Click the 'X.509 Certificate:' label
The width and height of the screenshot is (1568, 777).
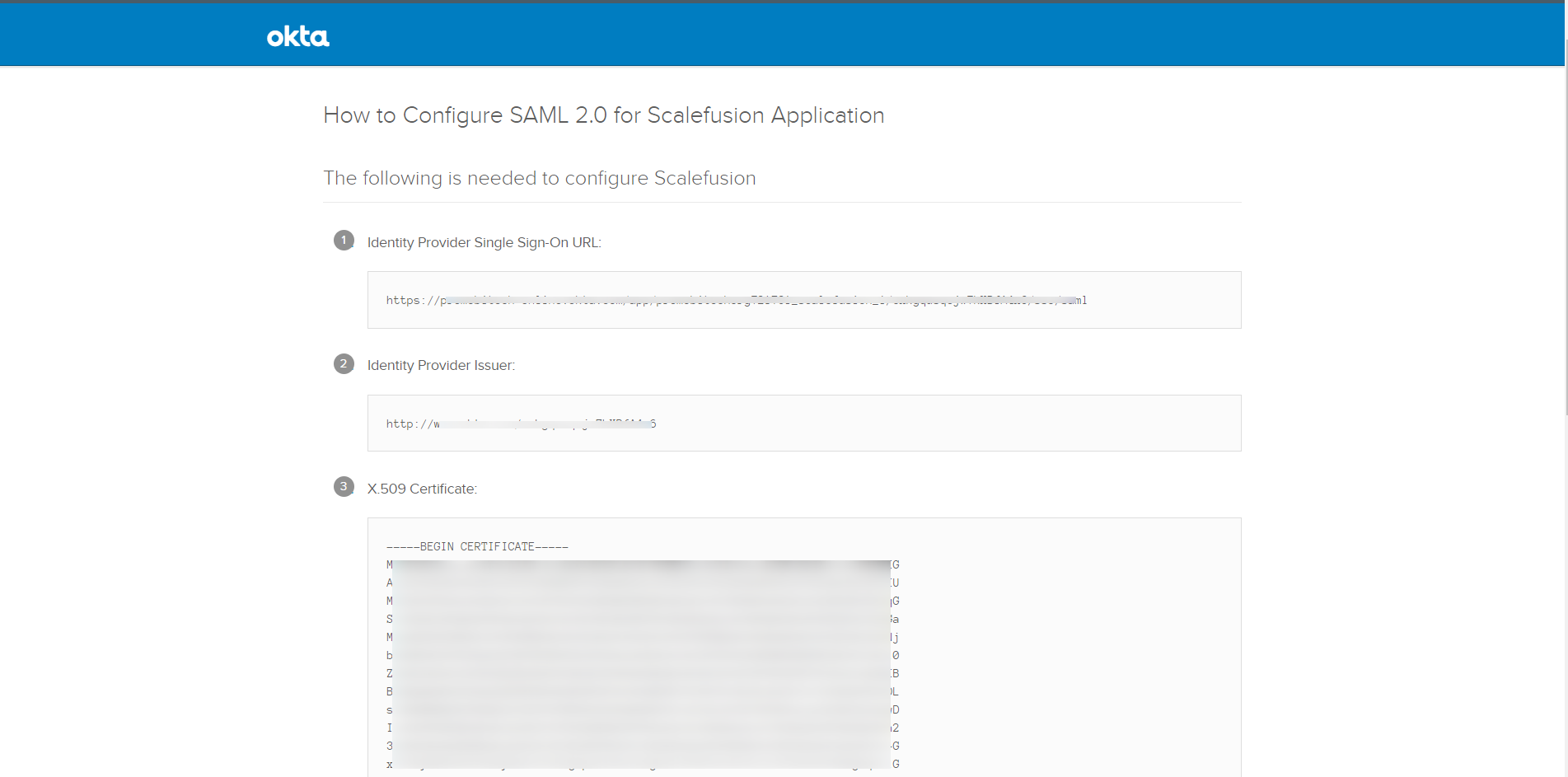[422, 489]
